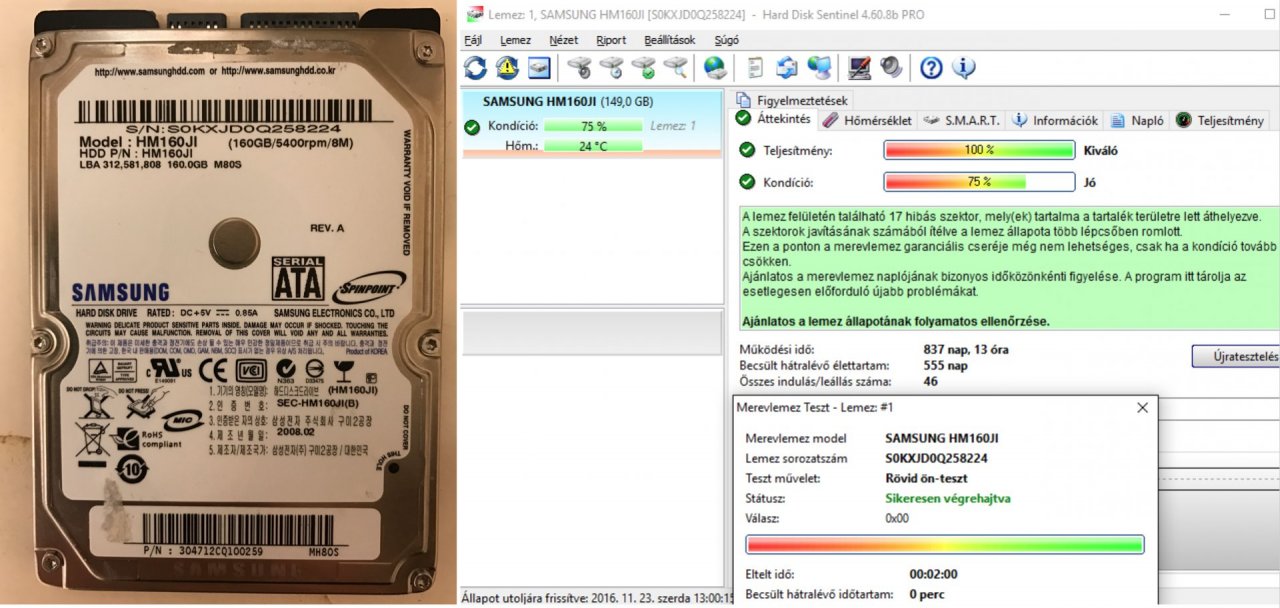Click green check icon in SAMSUNG disk panel
This screenshot has height=608, width=1280.
click(x=472, y=127)
